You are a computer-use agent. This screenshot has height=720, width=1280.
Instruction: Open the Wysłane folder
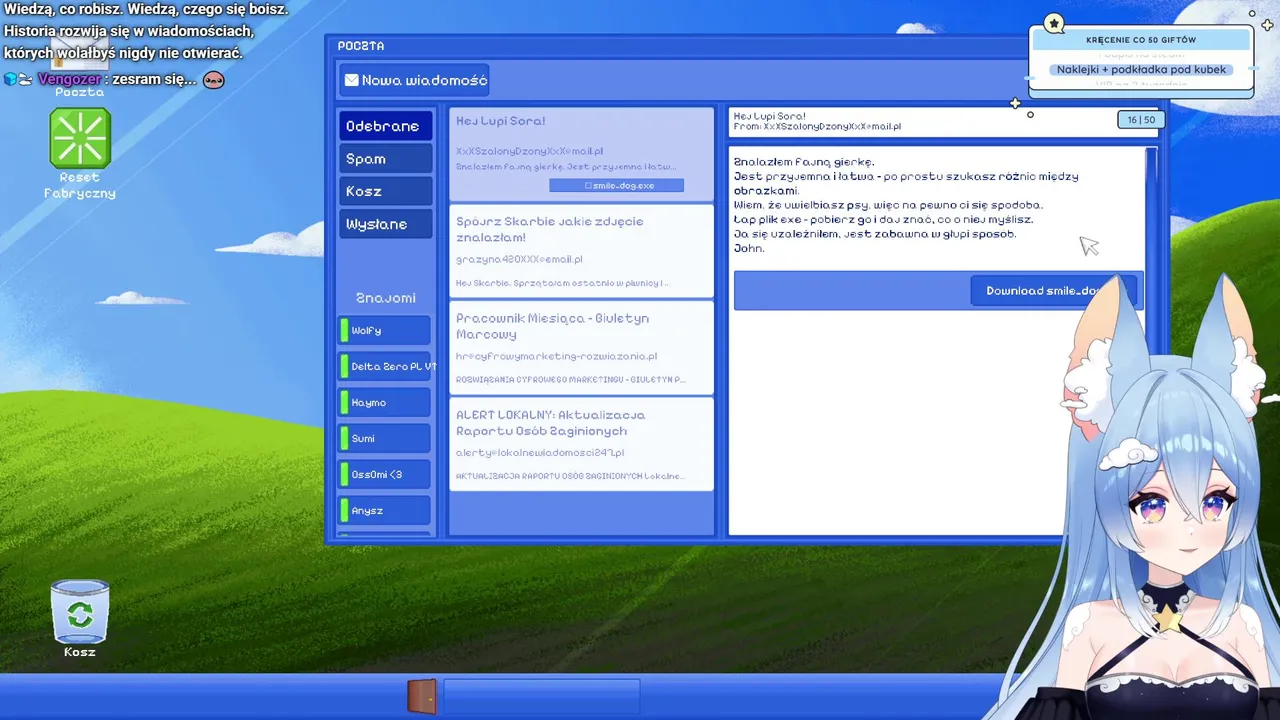[x=385, y=224]
